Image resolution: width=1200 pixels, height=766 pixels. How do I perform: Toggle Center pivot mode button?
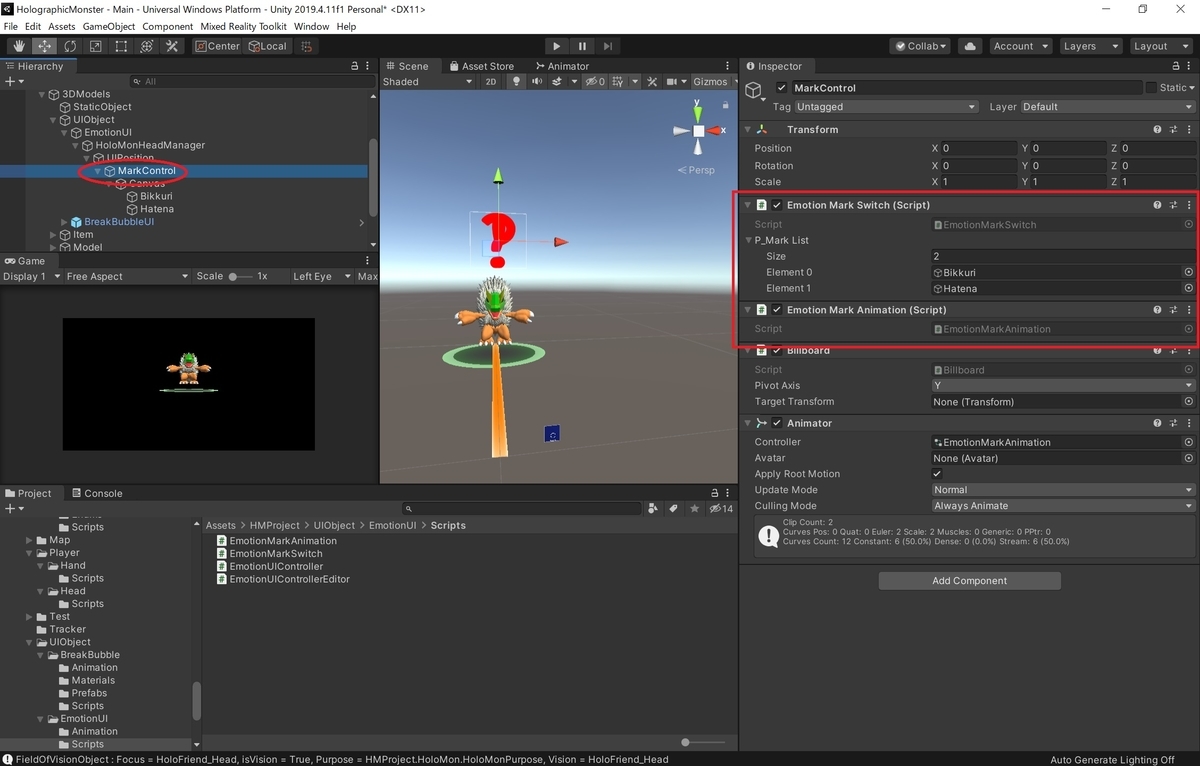(x=217, y=46)
